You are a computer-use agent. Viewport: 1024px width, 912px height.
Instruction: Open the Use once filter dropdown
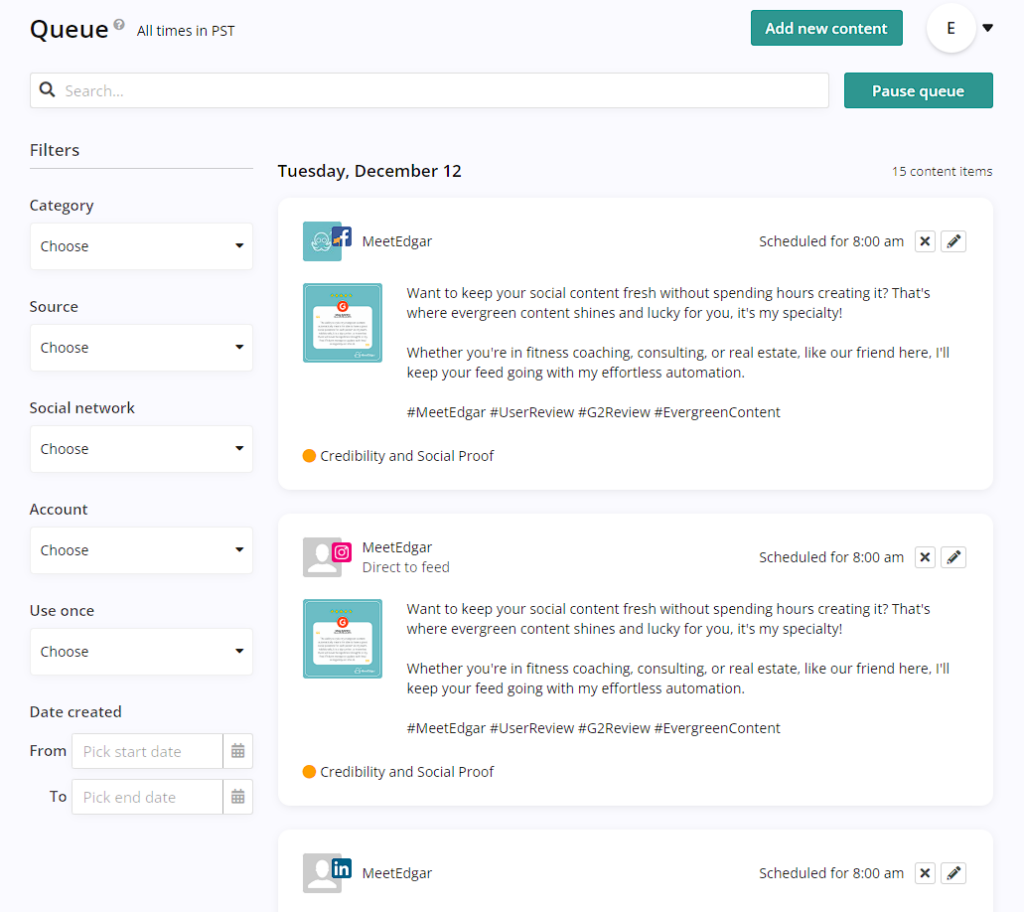(x=141, y=651)
